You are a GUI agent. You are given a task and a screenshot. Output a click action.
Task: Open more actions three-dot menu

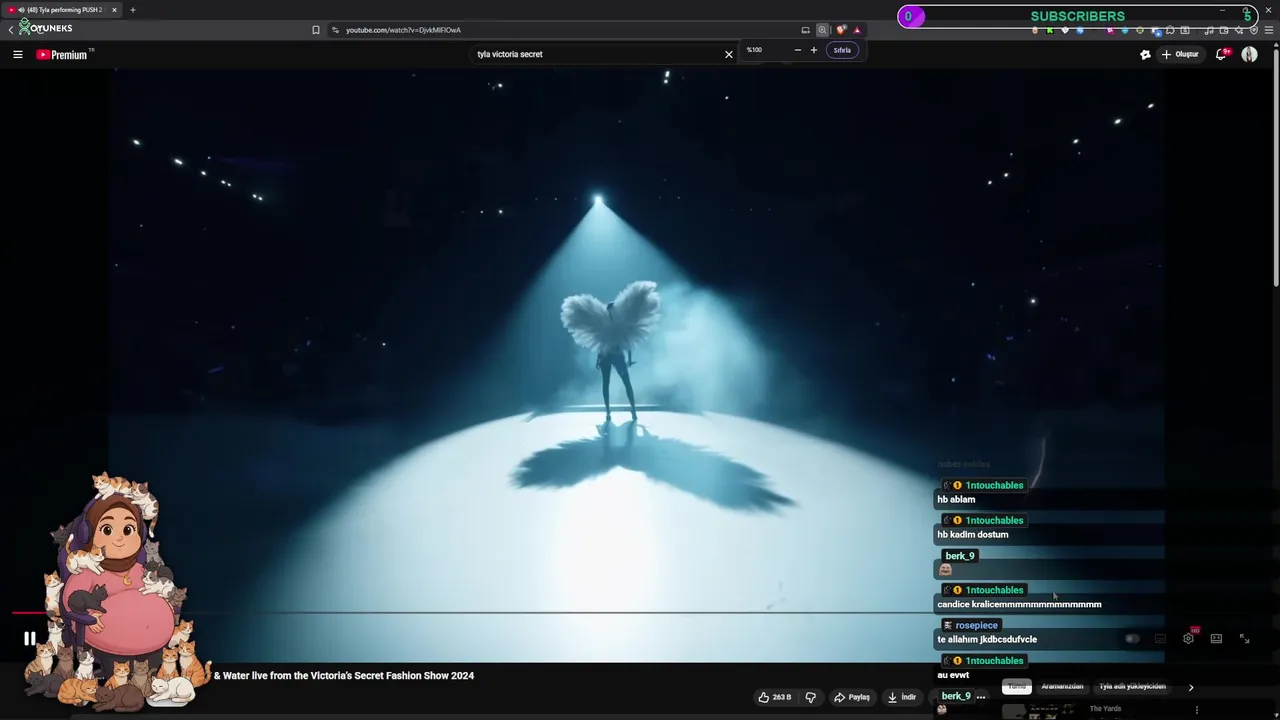(x=981, y=697)
